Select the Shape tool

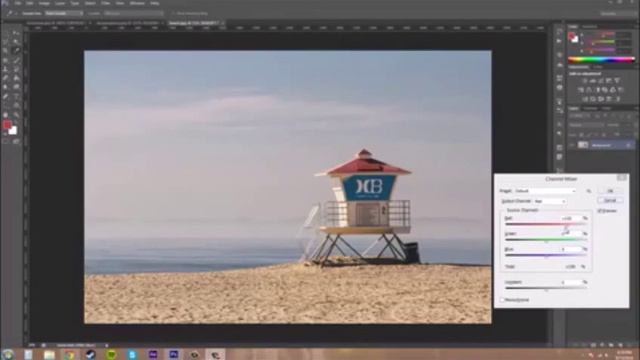pos(16,105)
